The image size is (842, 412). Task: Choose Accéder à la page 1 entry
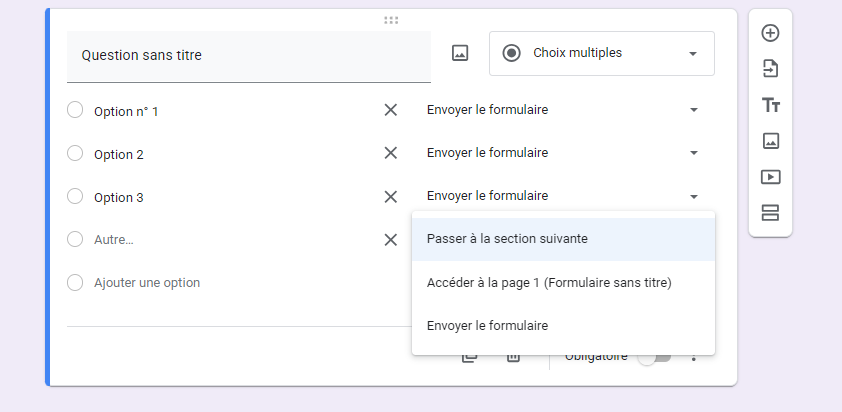pos(563,283)
